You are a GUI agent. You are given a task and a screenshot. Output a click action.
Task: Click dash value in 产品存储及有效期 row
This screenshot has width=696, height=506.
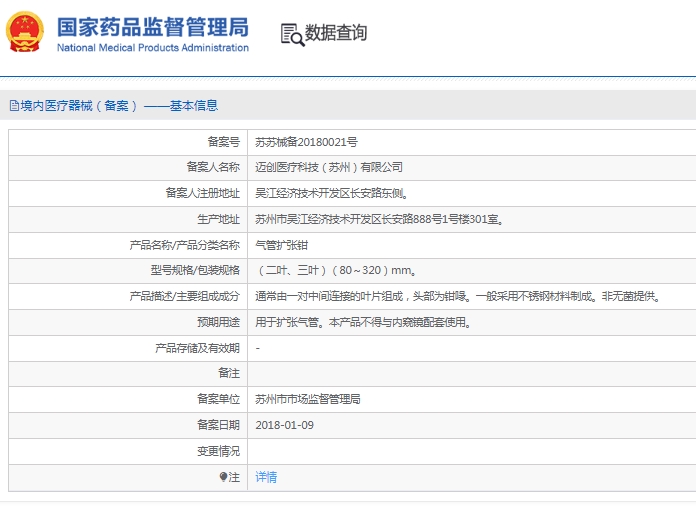[257, 348]
